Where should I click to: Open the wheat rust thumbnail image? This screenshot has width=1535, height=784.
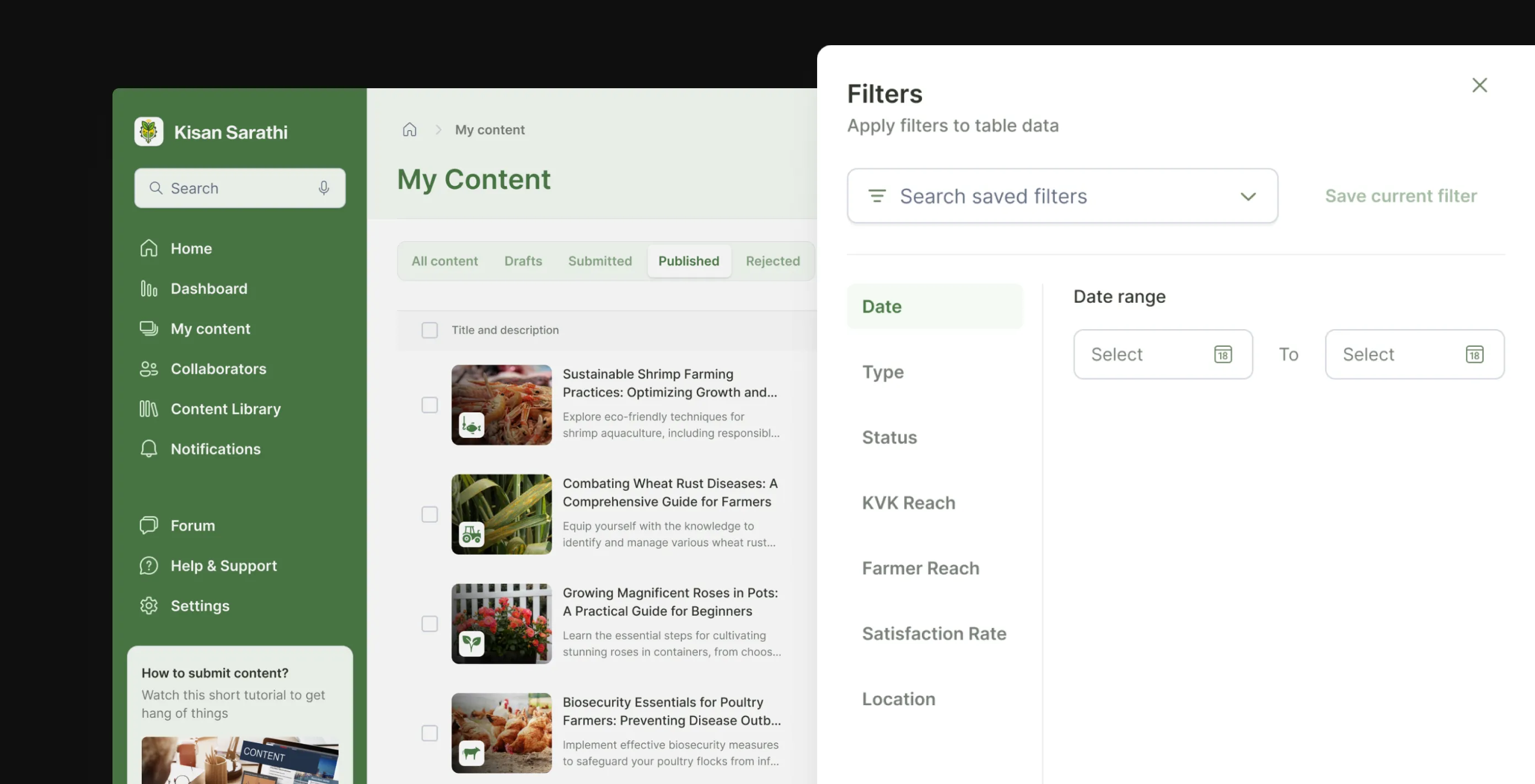(501, 514)
